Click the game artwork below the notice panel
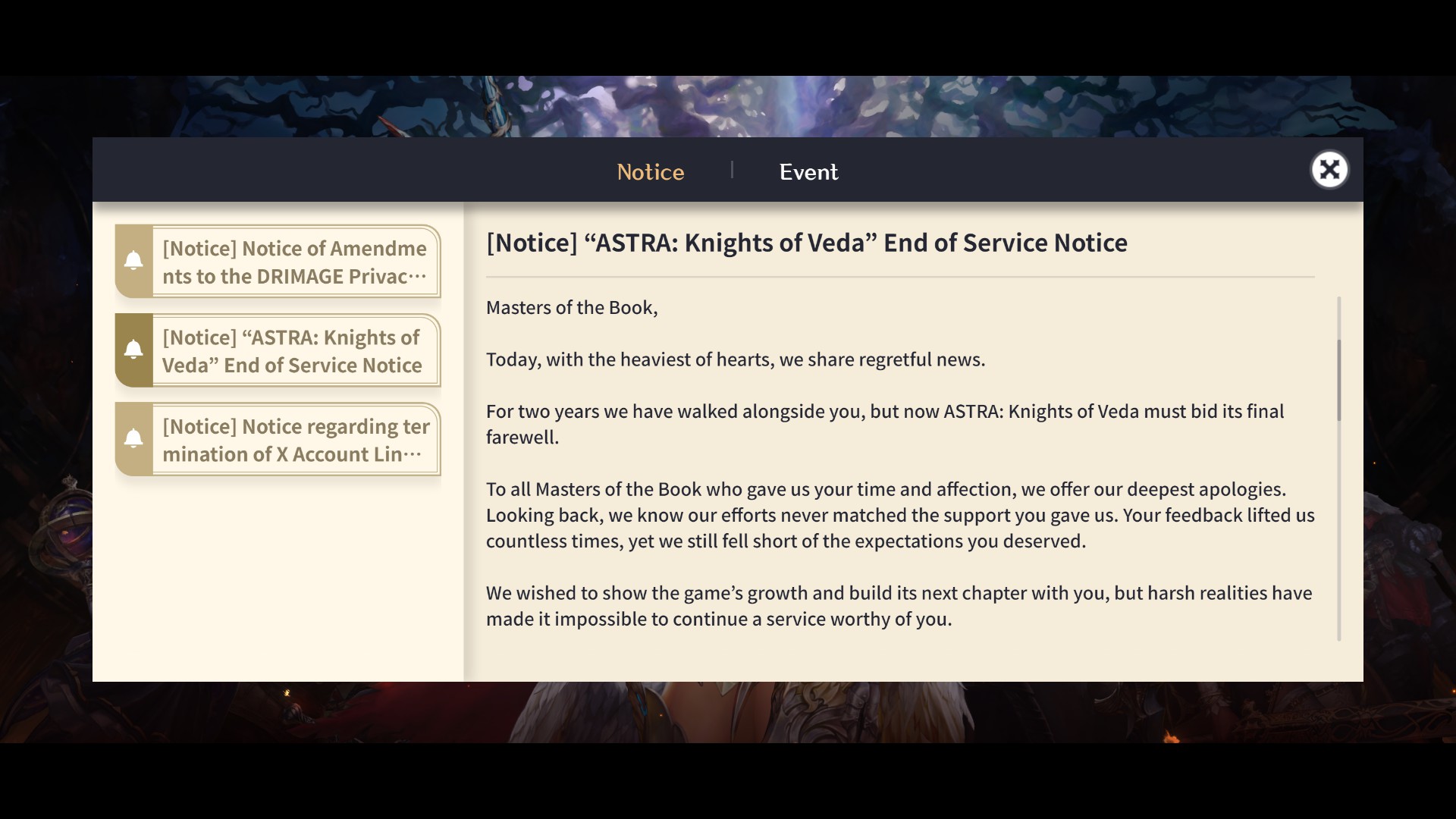 click(728, 713)
